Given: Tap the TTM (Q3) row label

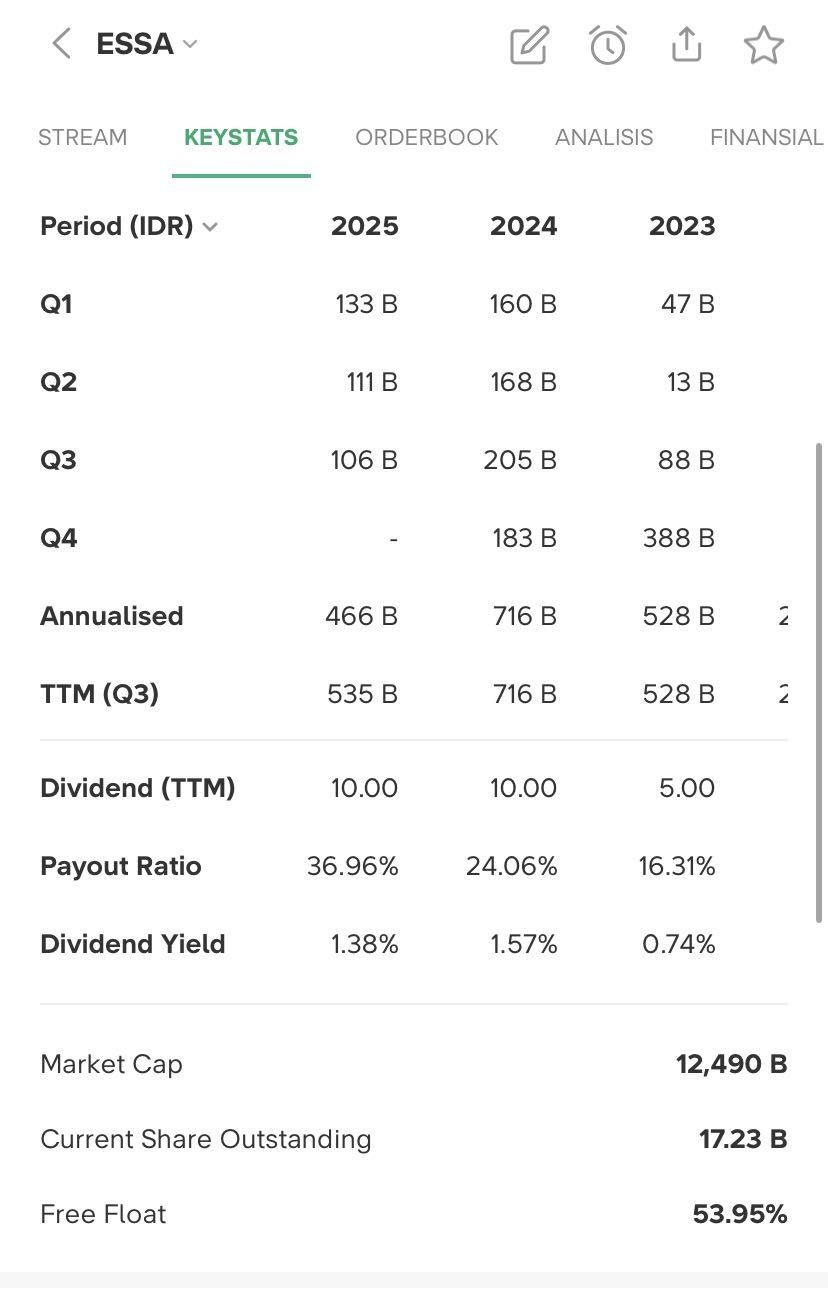Looking at the screenshot, I should point(99,694).
